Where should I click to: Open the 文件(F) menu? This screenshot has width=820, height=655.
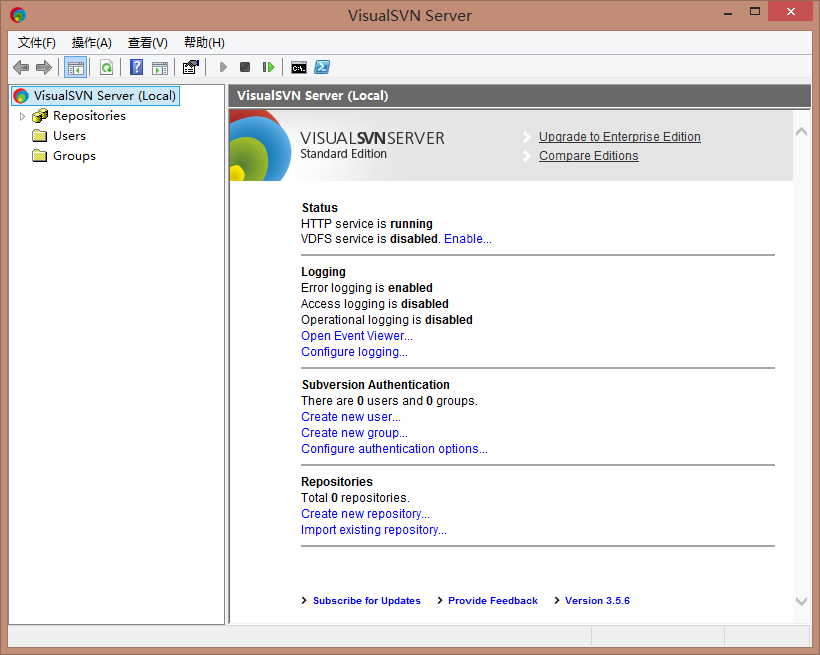point(37,42)
